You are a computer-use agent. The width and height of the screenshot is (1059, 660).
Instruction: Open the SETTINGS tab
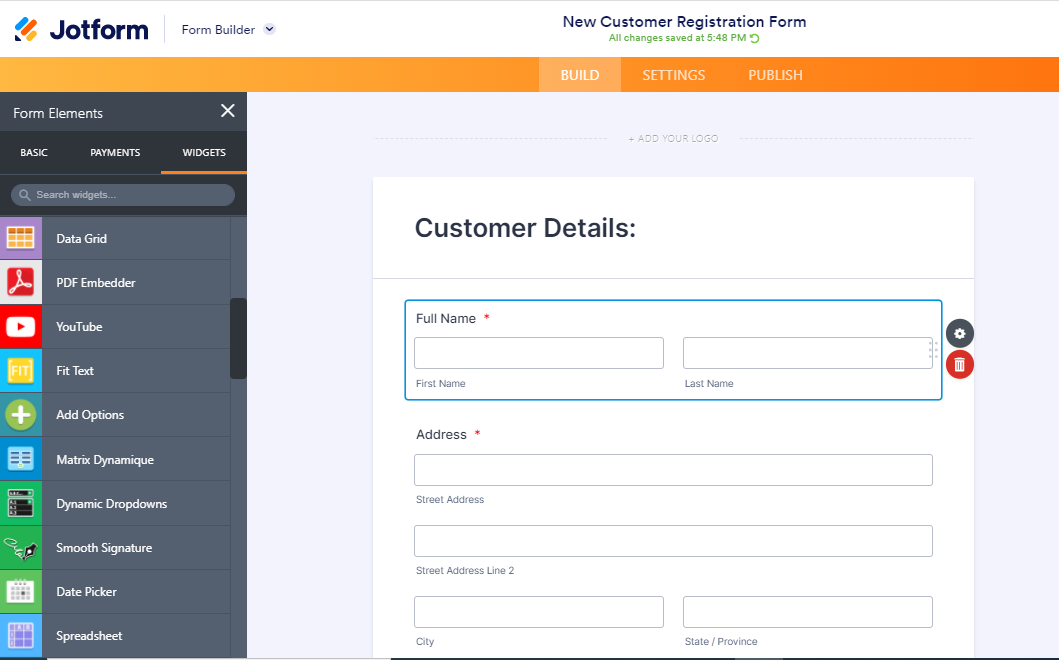pyautogui.click(x=673, y=75)
